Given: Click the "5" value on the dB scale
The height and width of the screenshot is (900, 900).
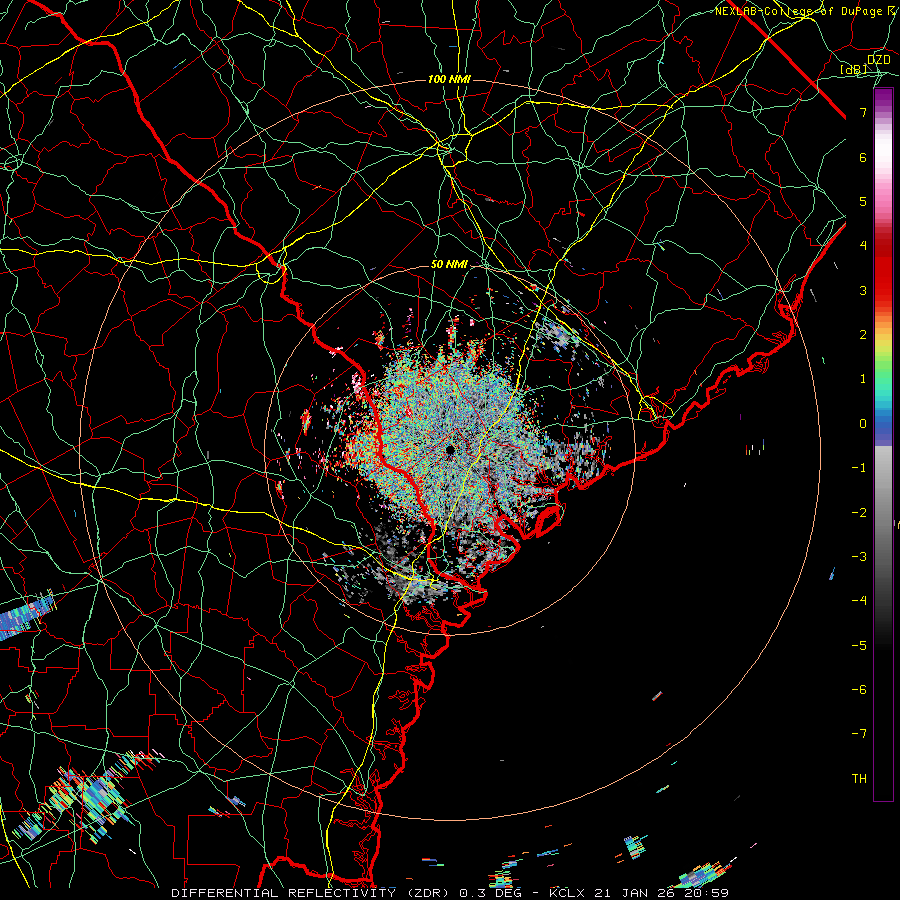Looking at the screenshot, I should (863, 201).
